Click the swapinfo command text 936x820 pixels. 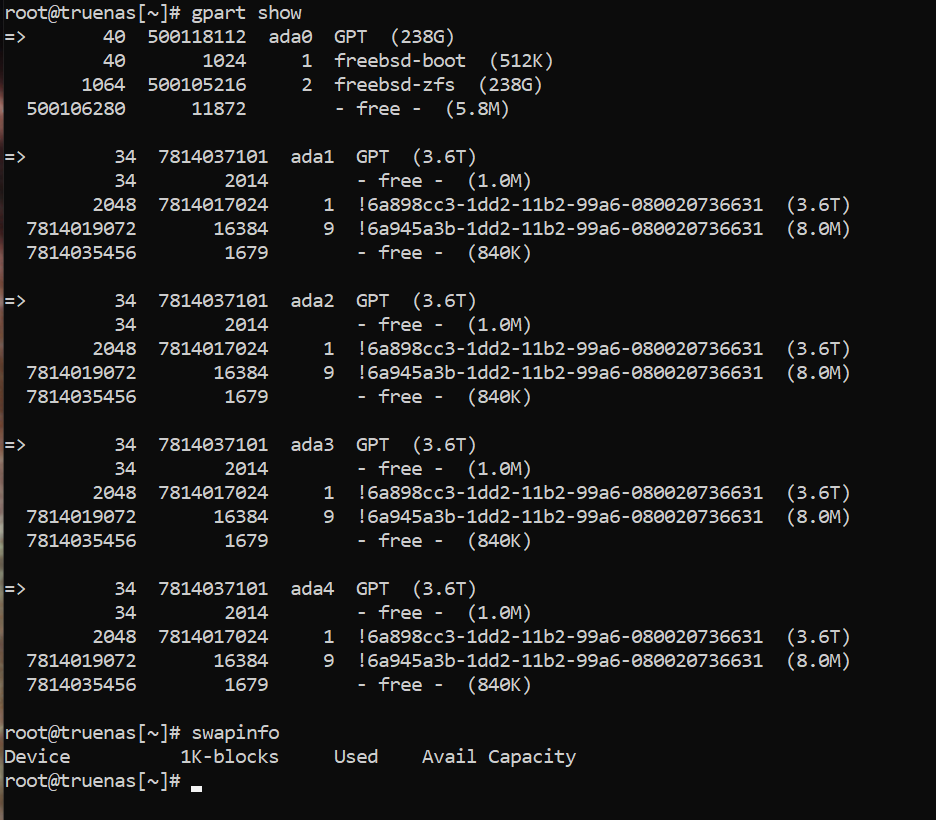click(235, 733)
